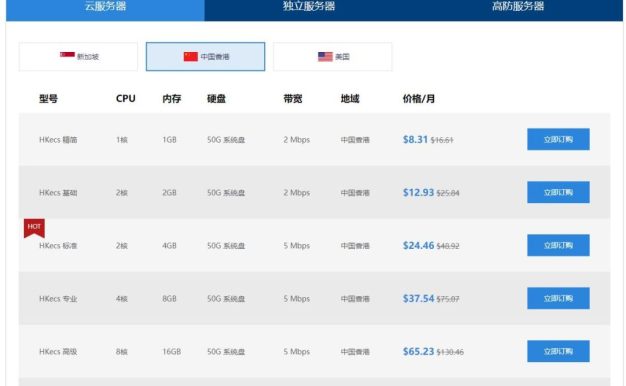Image resolution: width=626 pixels, height=386 pixels.
Task: Click the CPU column header
Action: pos(126,99)
